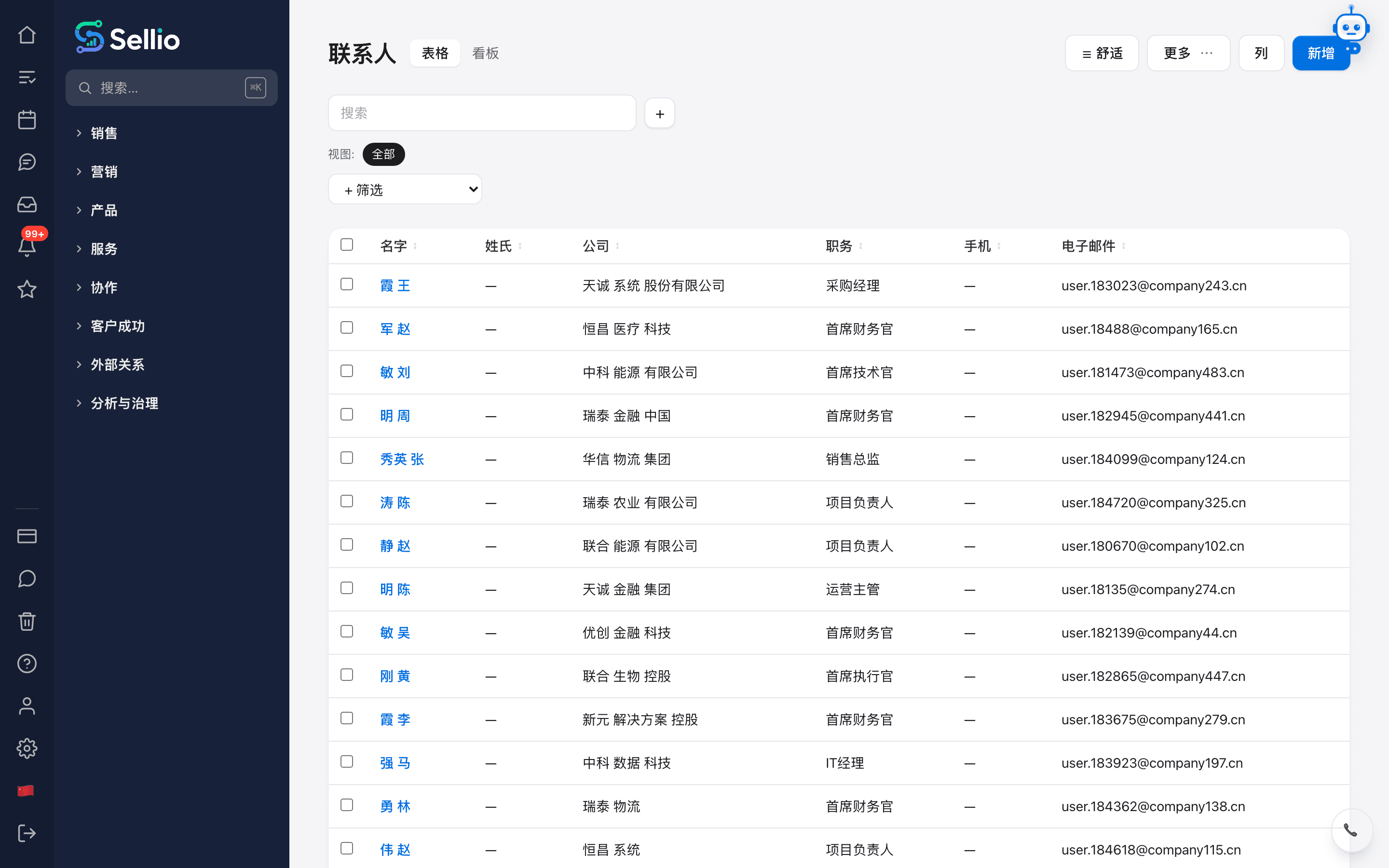Open contact 敏 吴

pos(395,633)
